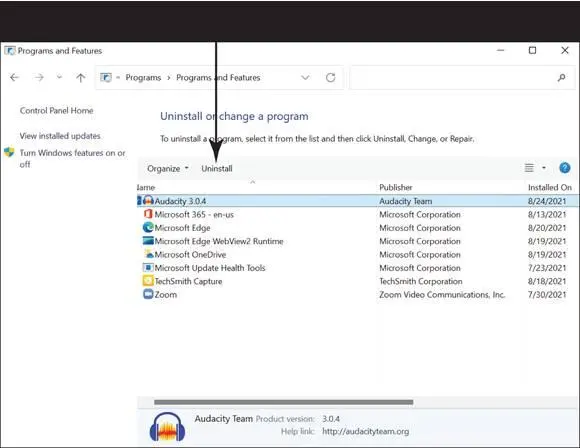Select Microsoft 365 - en-us entry
The width and height of the screenshot is (580, 448).
[194, 215]
